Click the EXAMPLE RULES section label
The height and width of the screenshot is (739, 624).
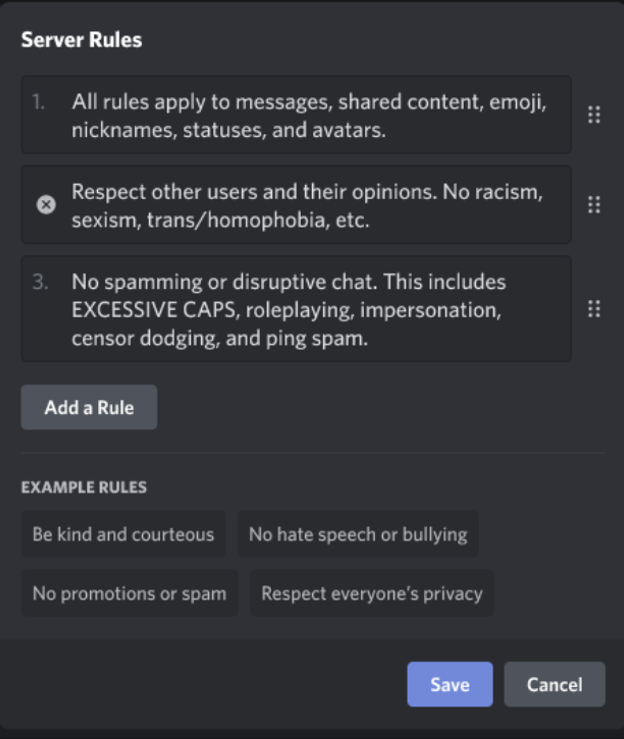click(84, 487)
